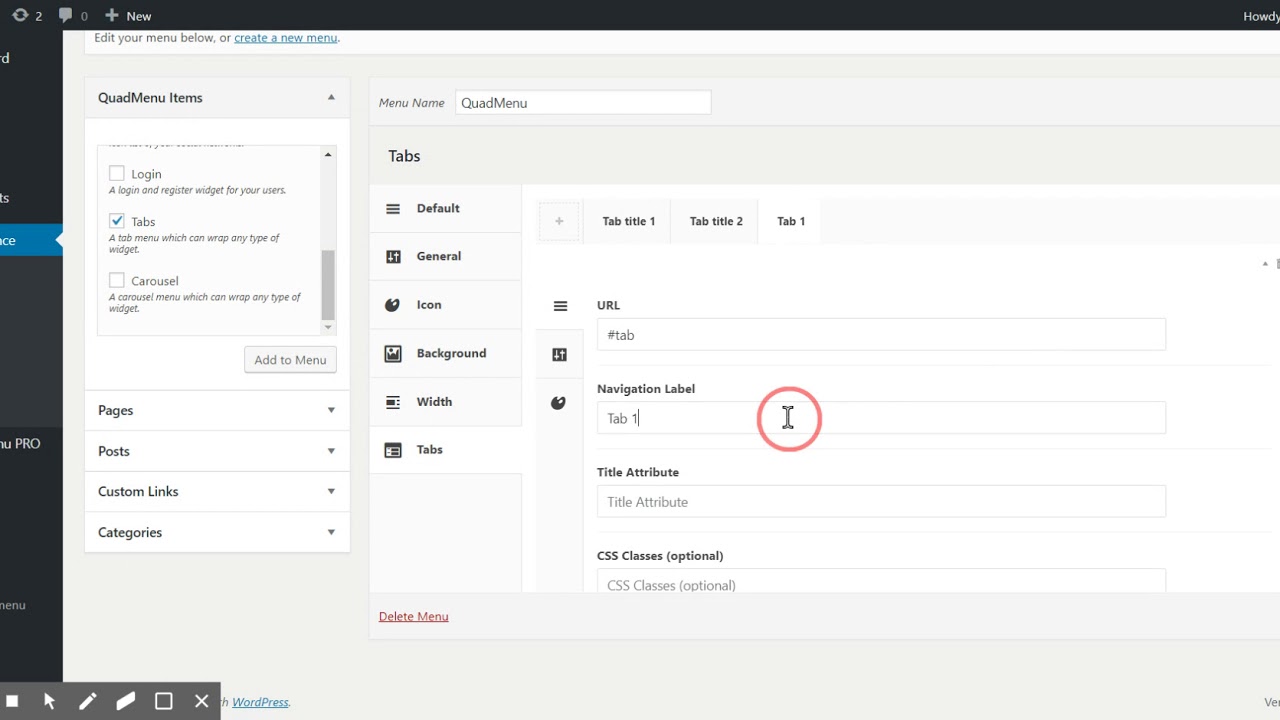
Task: Click the items list scroll down arrow
Action: [327, 327]
